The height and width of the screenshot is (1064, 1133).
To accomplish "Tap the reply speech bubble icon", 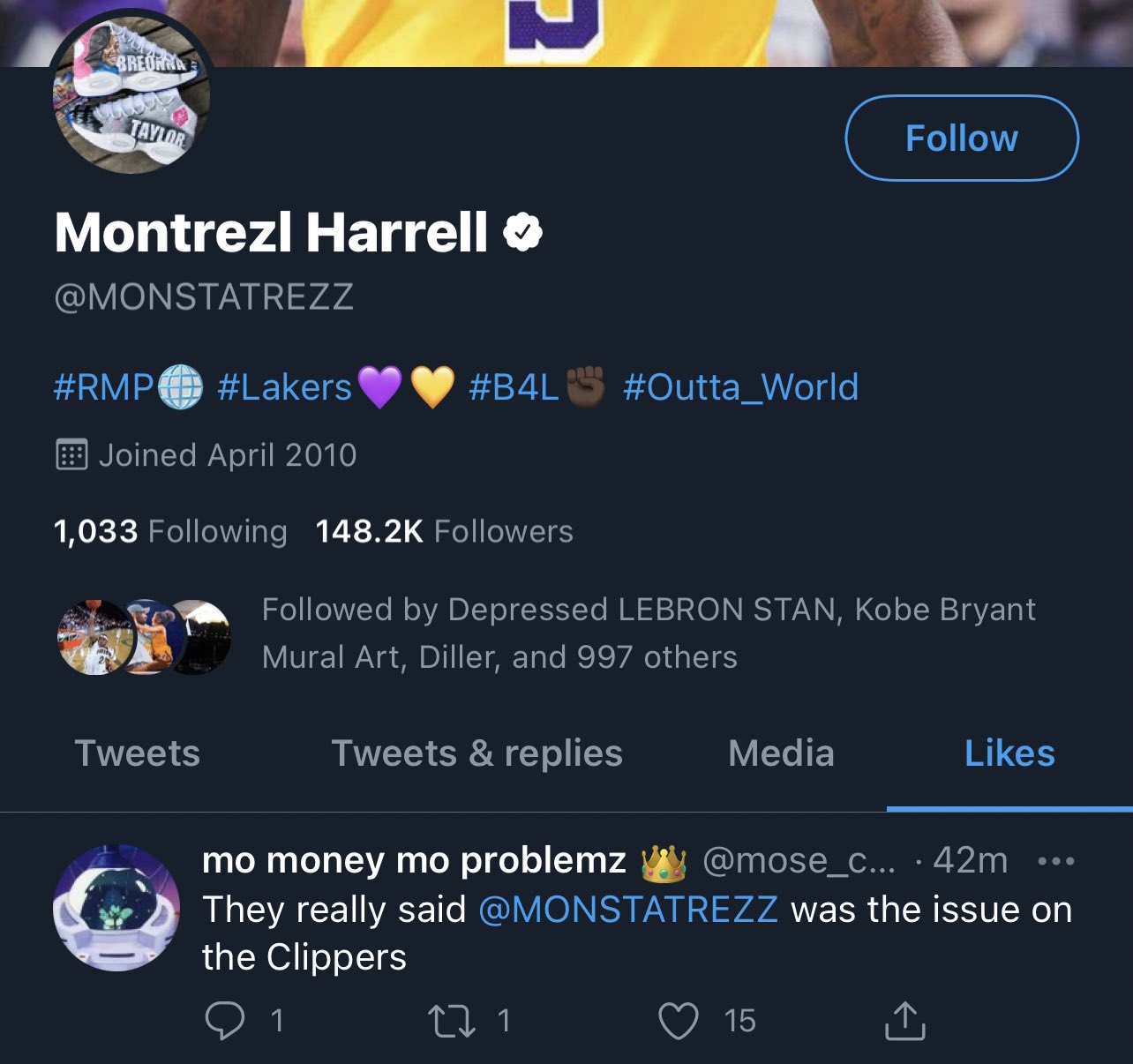I will tap(225, 1021).
